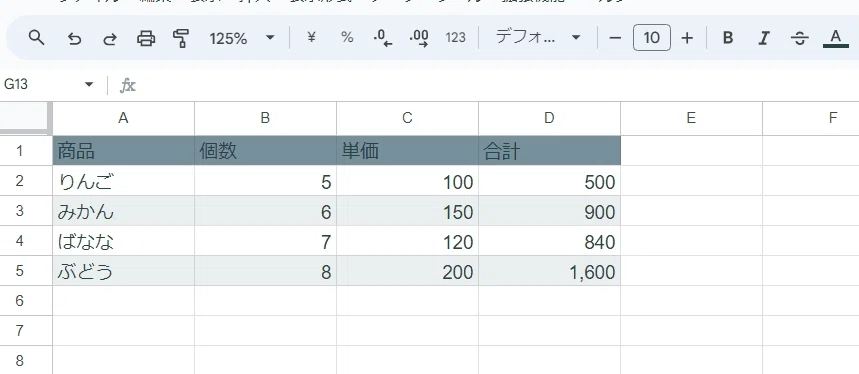Print the spreadsheet

tap(146, 38)
